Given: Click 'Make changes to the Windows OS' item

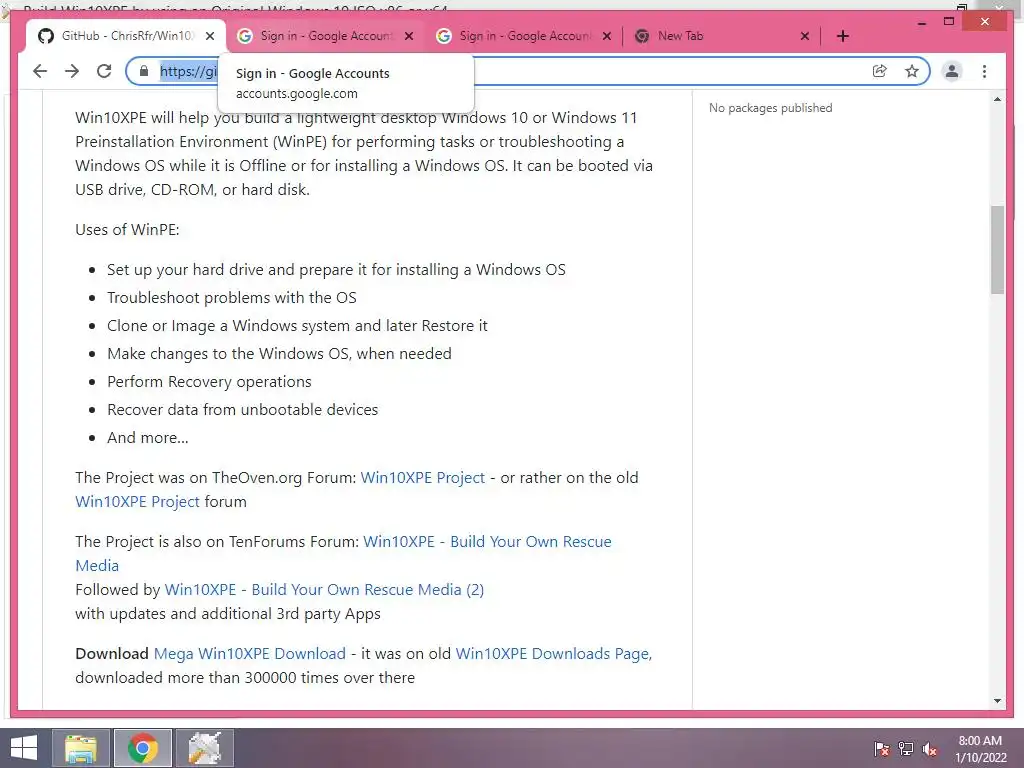Looking at the screenshot, I should click(279, 353).
